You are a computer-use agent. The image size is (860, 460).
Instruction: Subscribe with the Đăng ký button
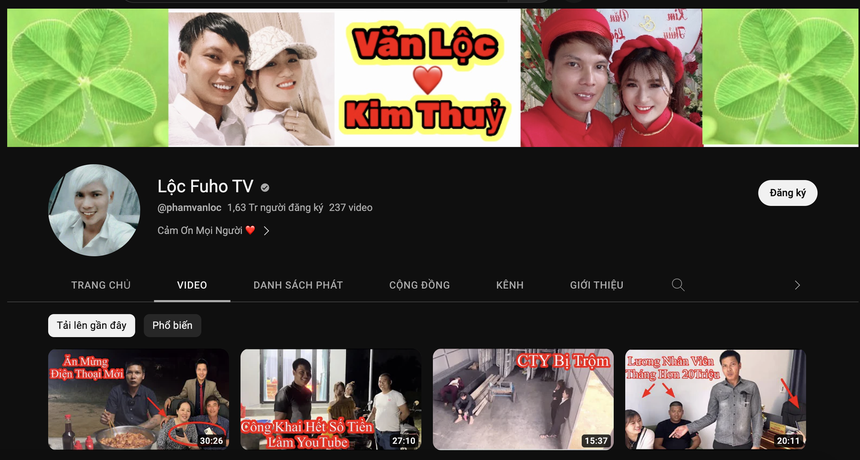[x=788, y=193]
